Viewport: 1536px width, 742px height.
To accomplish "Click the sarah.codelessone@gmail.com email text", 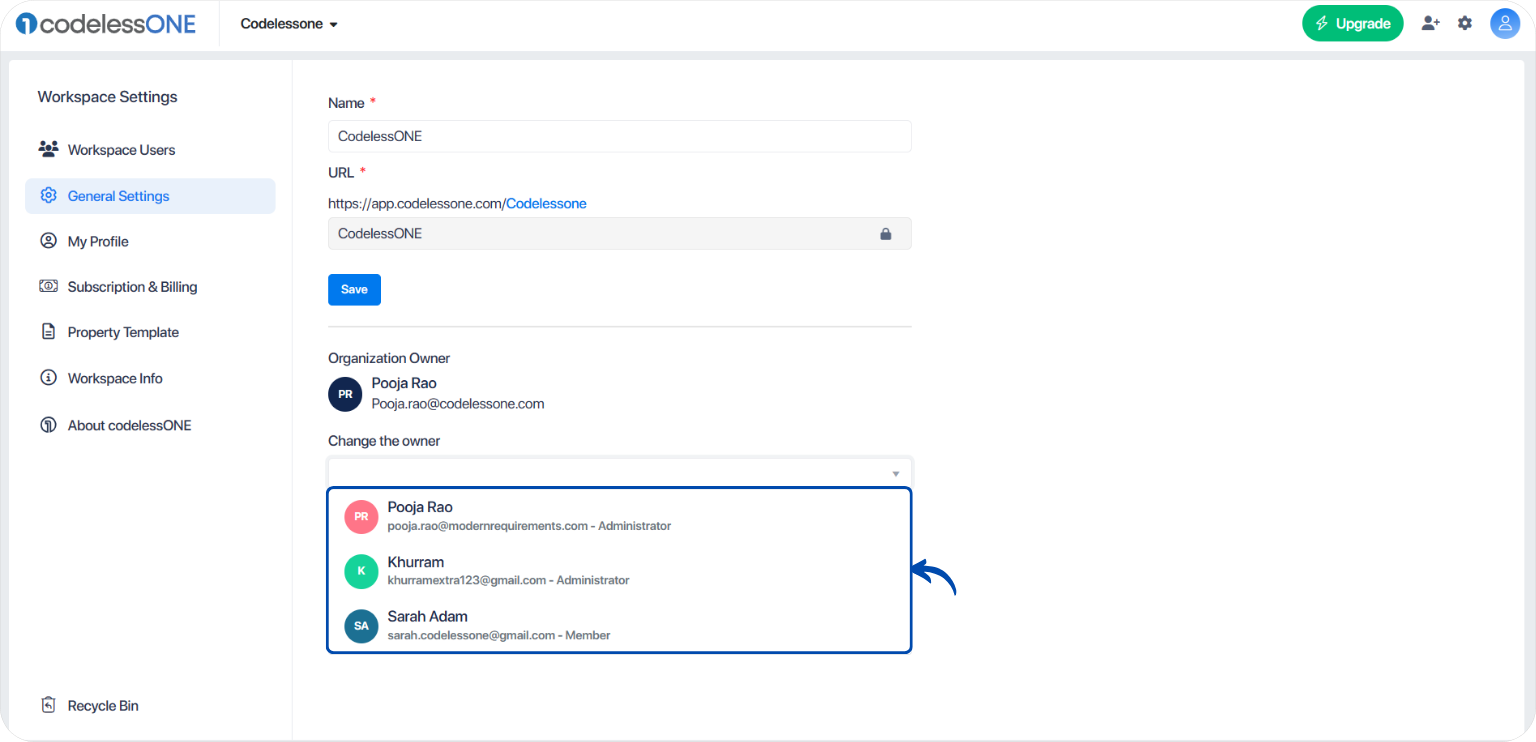I will pos(471,635).
